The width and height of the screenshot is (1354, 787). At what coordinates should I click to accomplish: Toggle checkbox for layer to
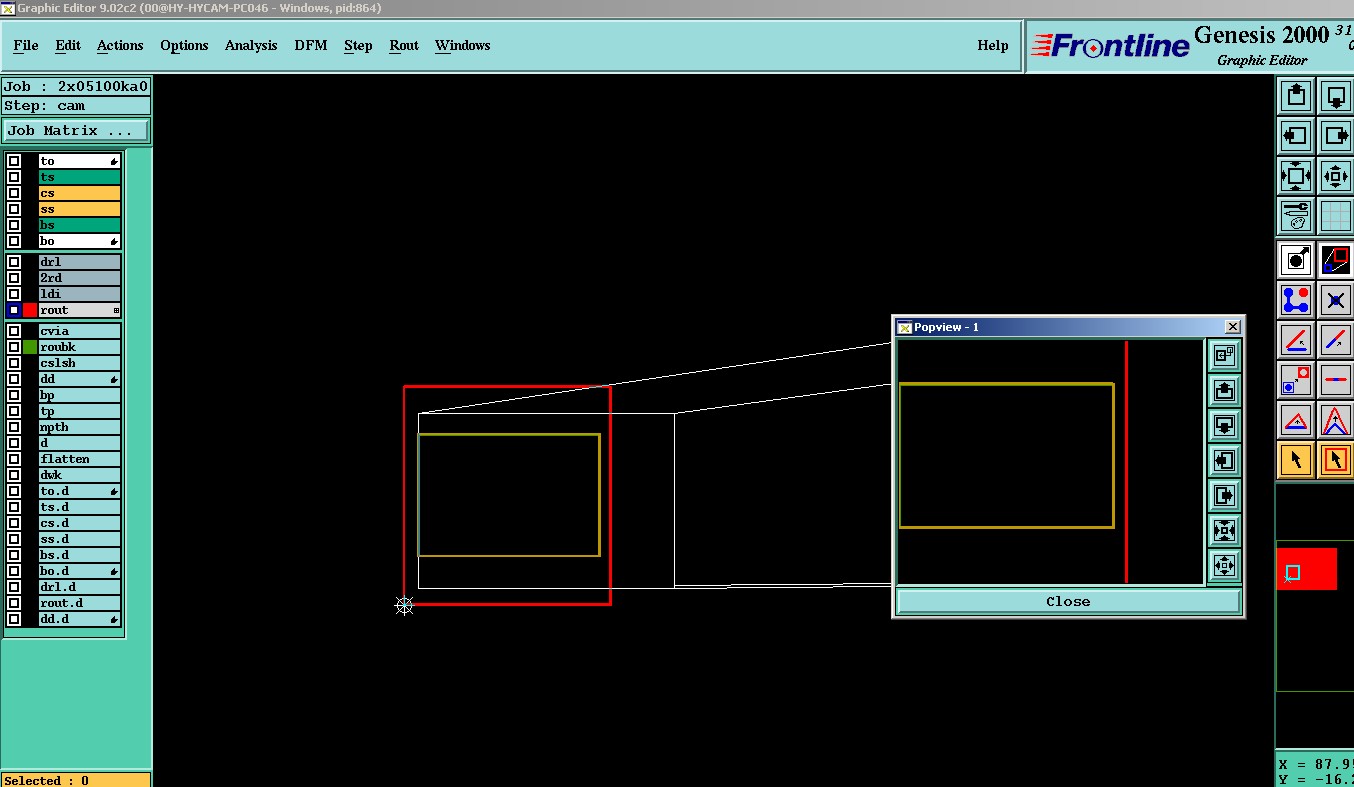click(x=14, y=161)
